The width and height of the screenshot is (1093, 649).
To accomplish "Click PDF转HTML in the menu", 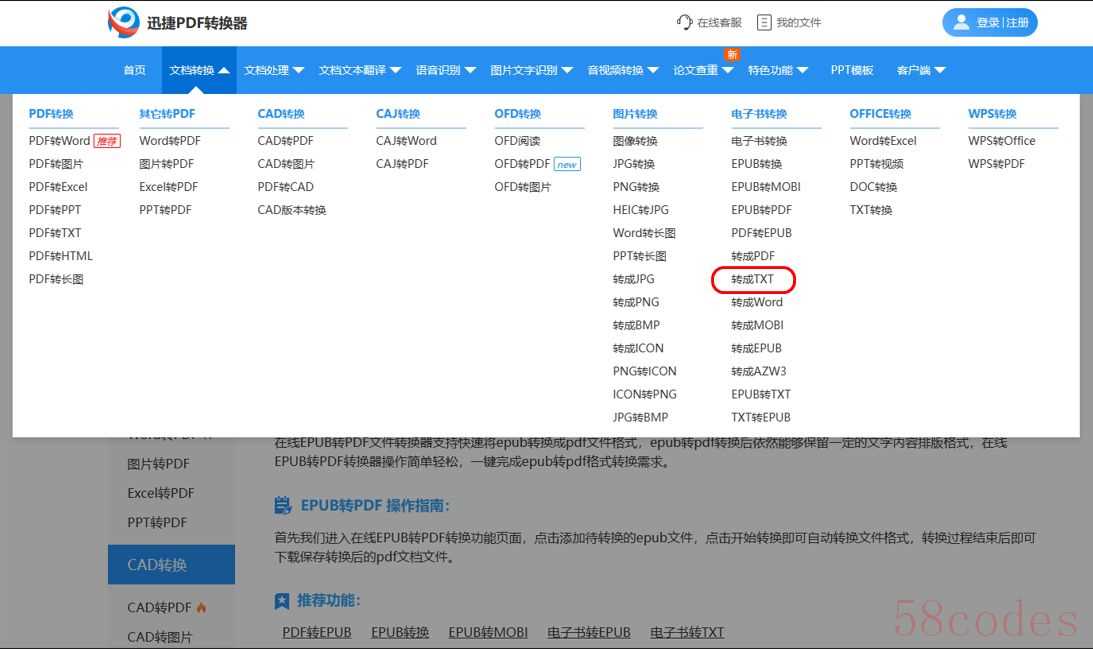I will click(x=61, y=256).
